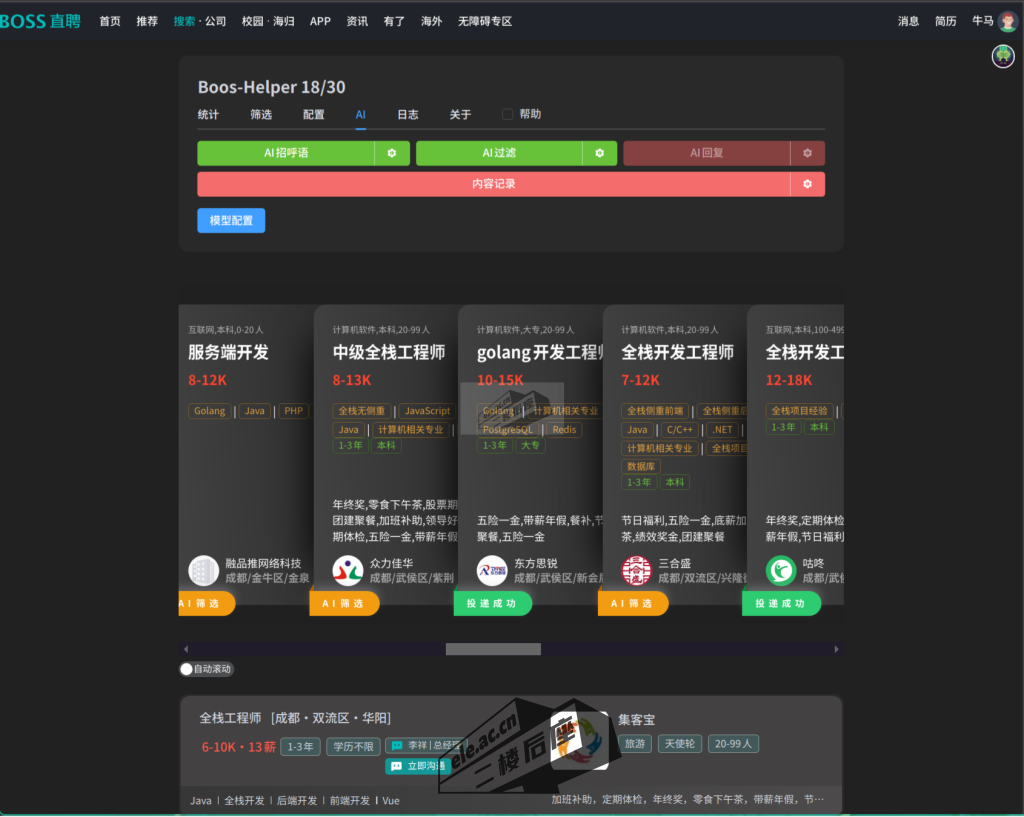
Task: Click the 模型配置 button
Action: click(231, 220)
